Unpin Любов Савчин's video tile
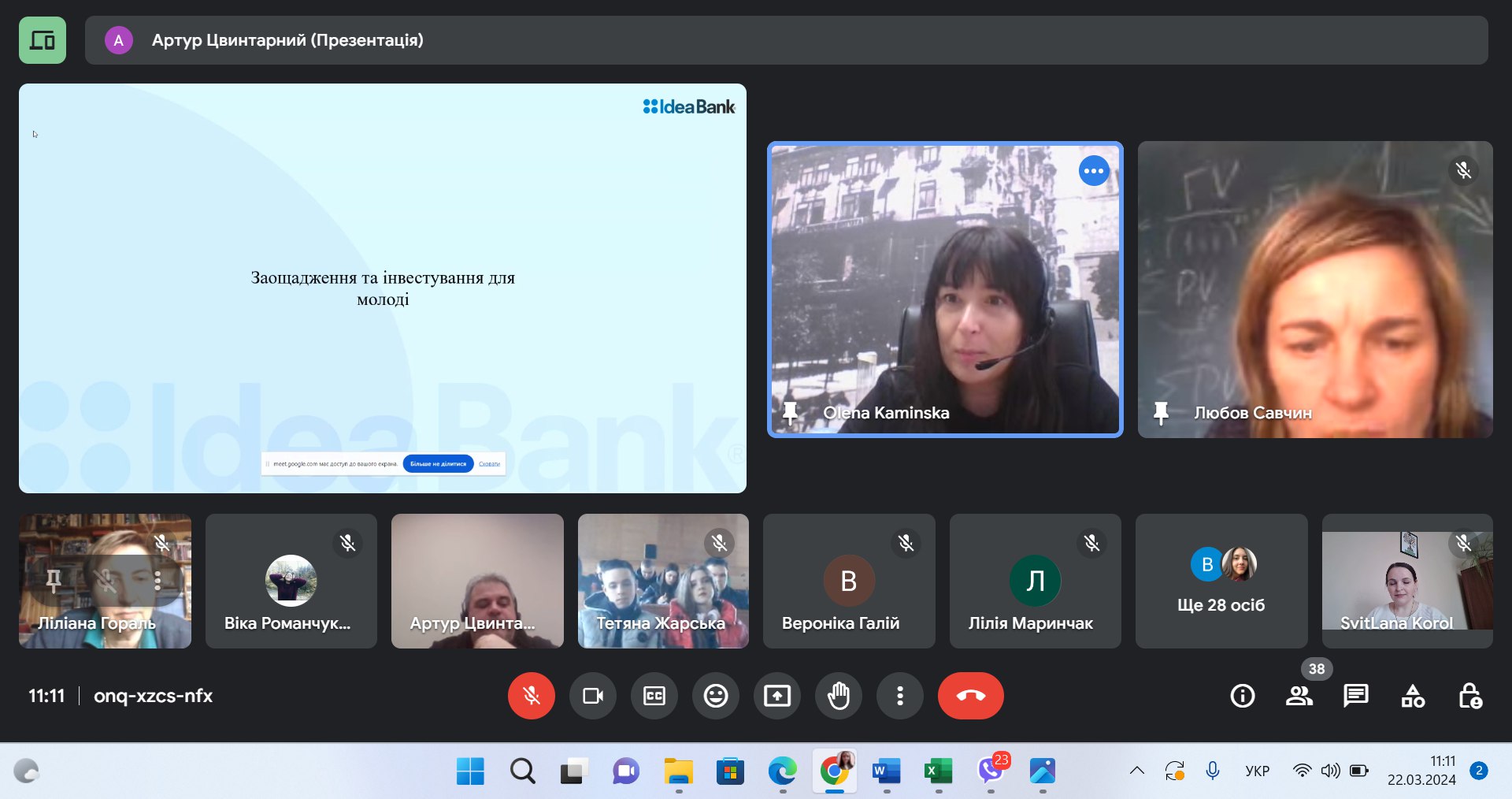This screenshot has height=799, width=1512. (1161, 412)
